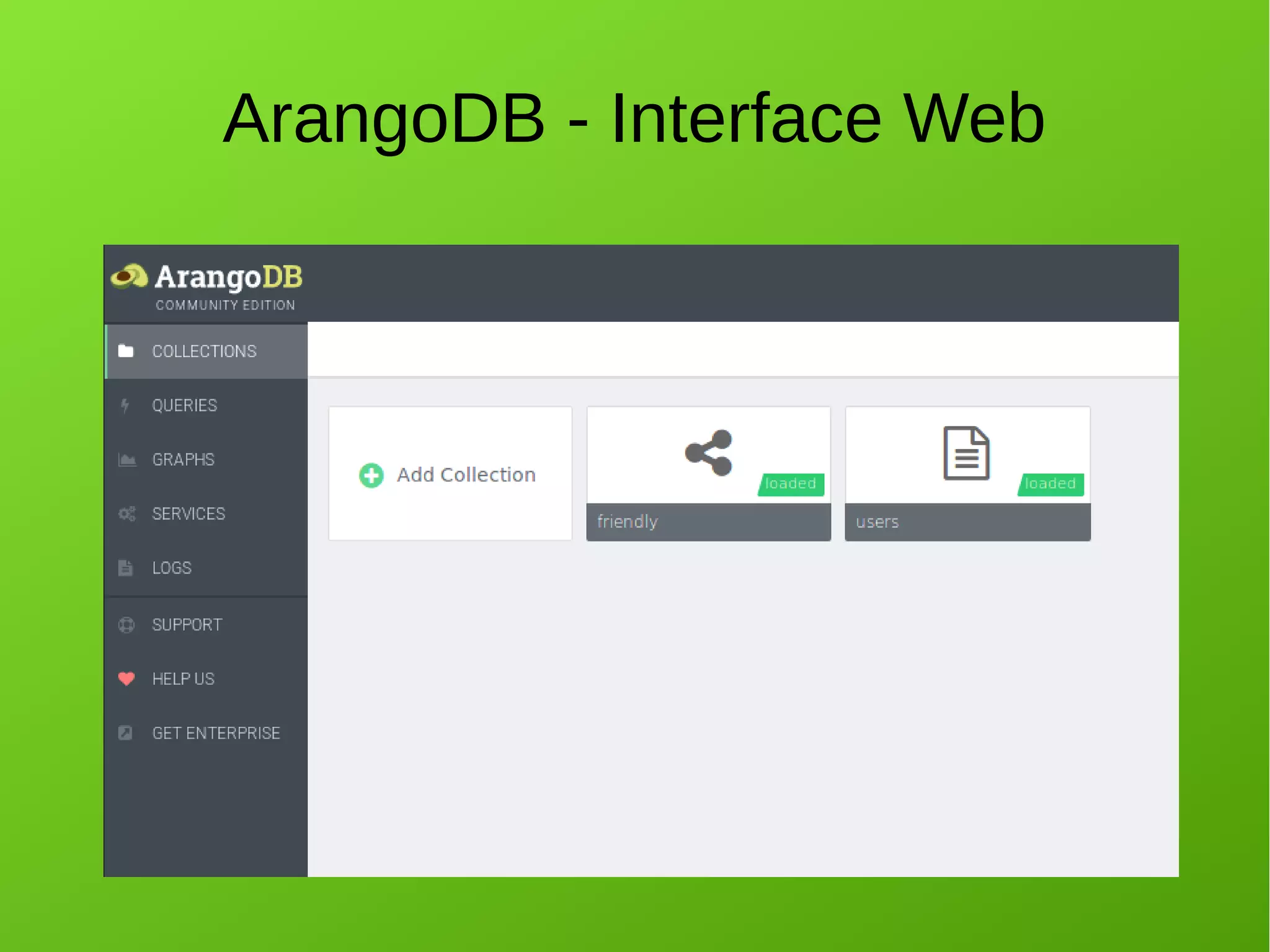Image resolution: width=1270 pixels, height=952 pixels.
Task: Click the Get Enterprise external link icon
Action: tap(125, 732)
